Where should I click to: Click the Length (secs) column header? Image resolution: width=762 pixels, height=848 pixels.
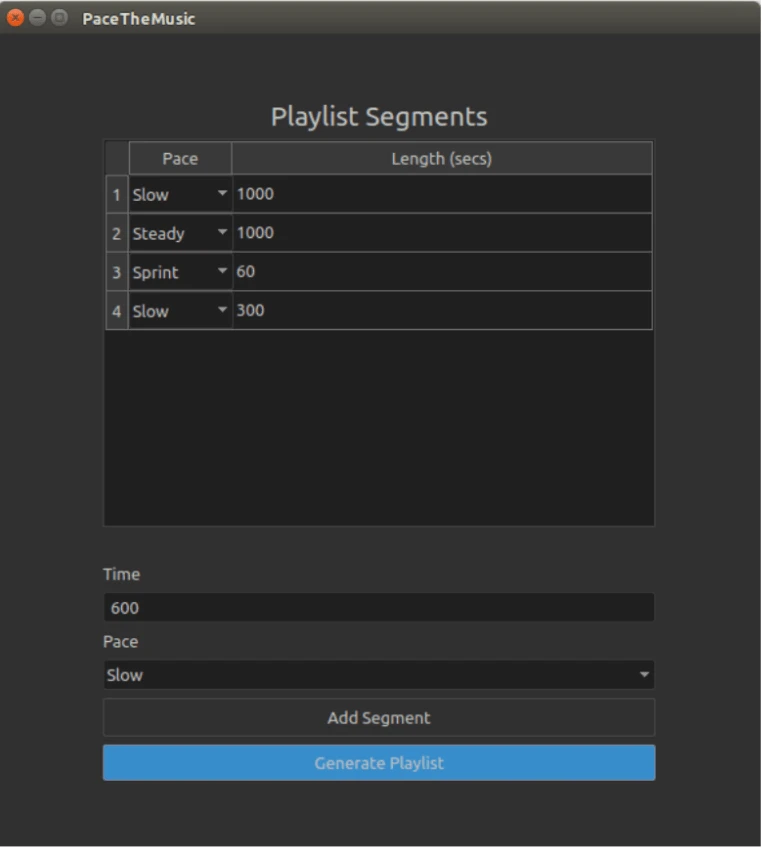(442, 158)
